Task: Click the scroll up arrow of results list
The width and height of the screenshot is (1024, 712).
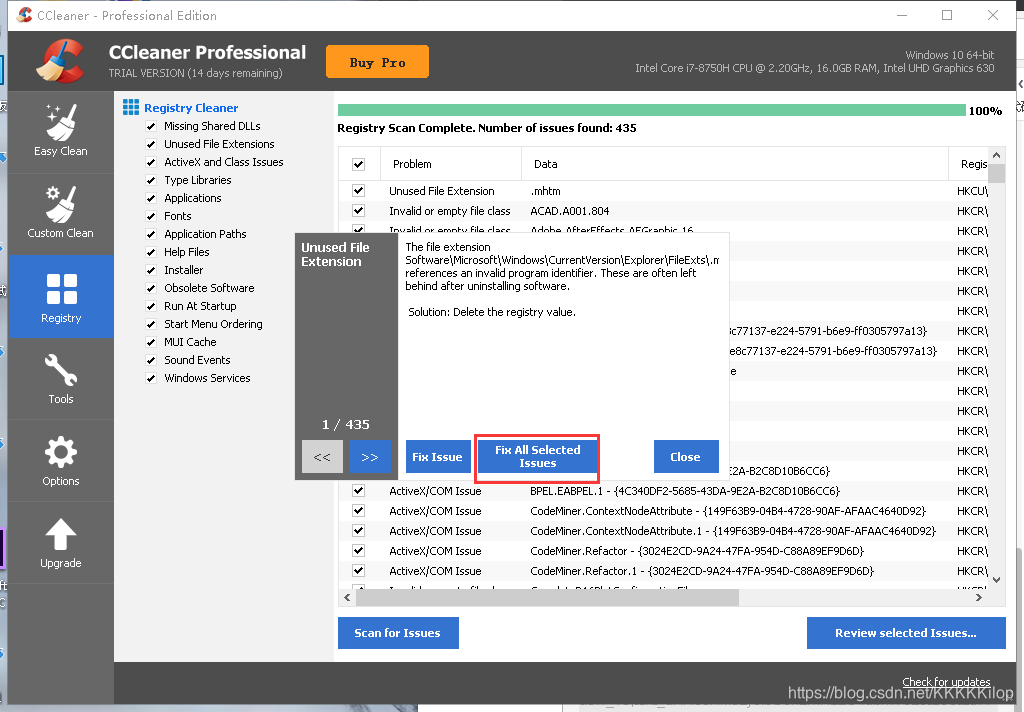Action: click(x=997, y=155)
